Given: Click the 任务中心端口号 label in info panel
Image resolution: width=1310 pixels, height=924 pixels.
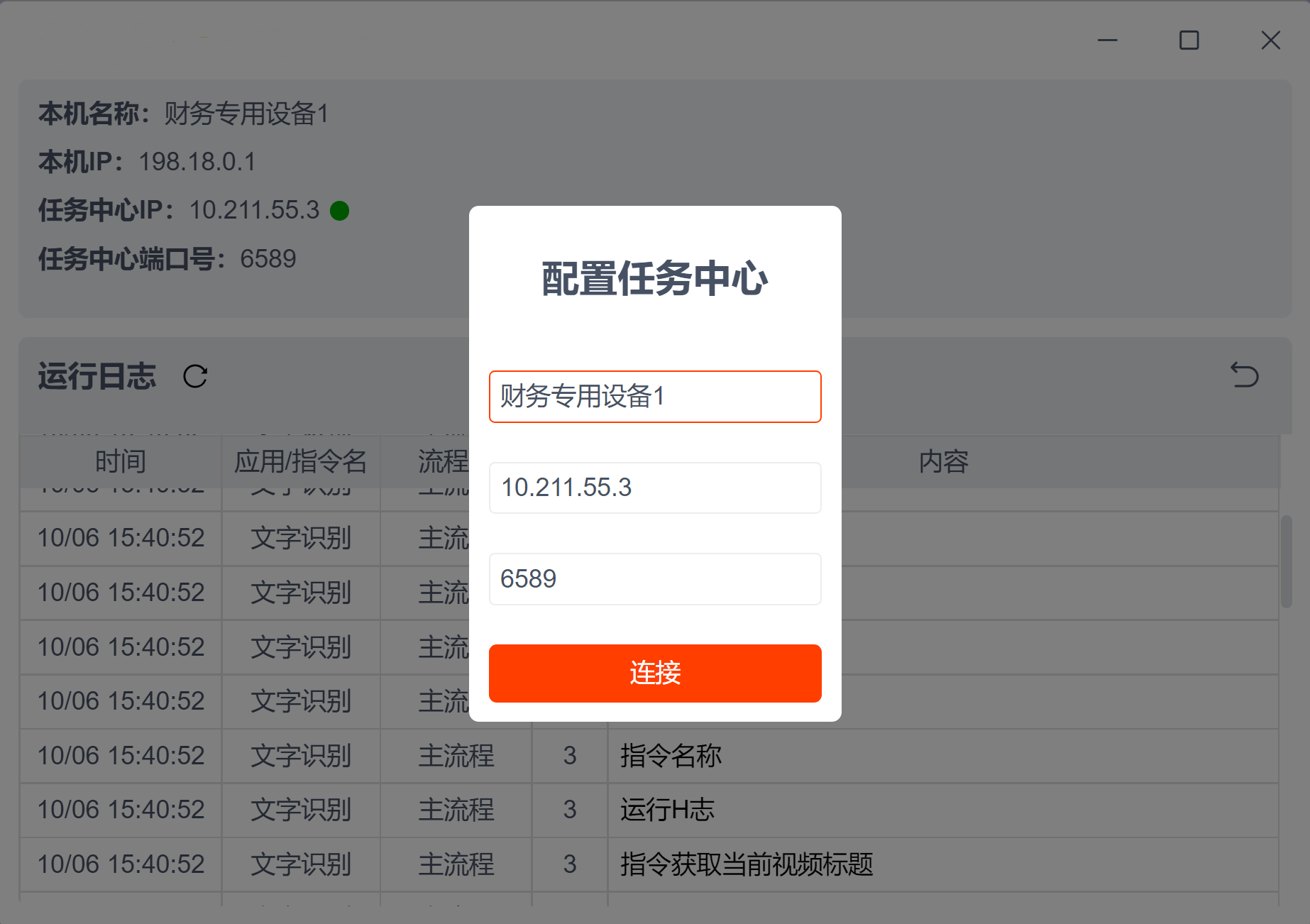Looking at the screenshot, I should (x=131, y=259).
